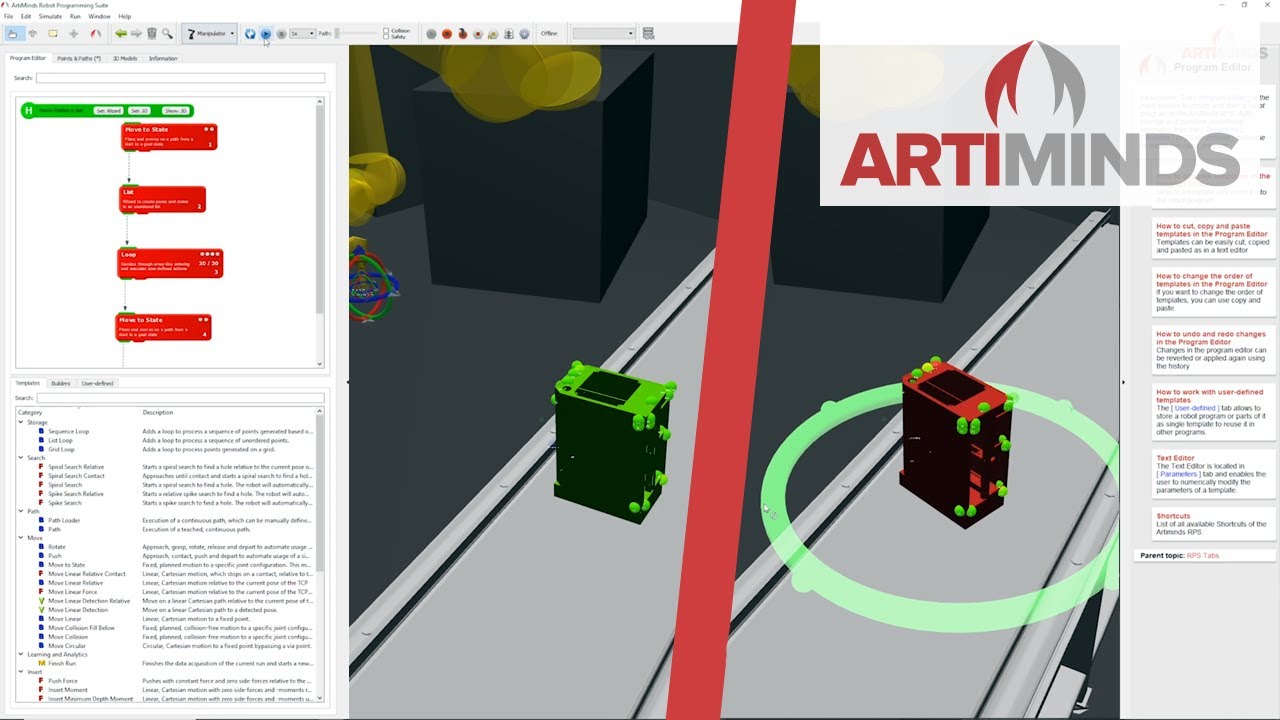Image resolution: width=1280 pixels, height=720 pixels.
Task: Click the crosshair target tool icon
Action: (x=73, y=33)
